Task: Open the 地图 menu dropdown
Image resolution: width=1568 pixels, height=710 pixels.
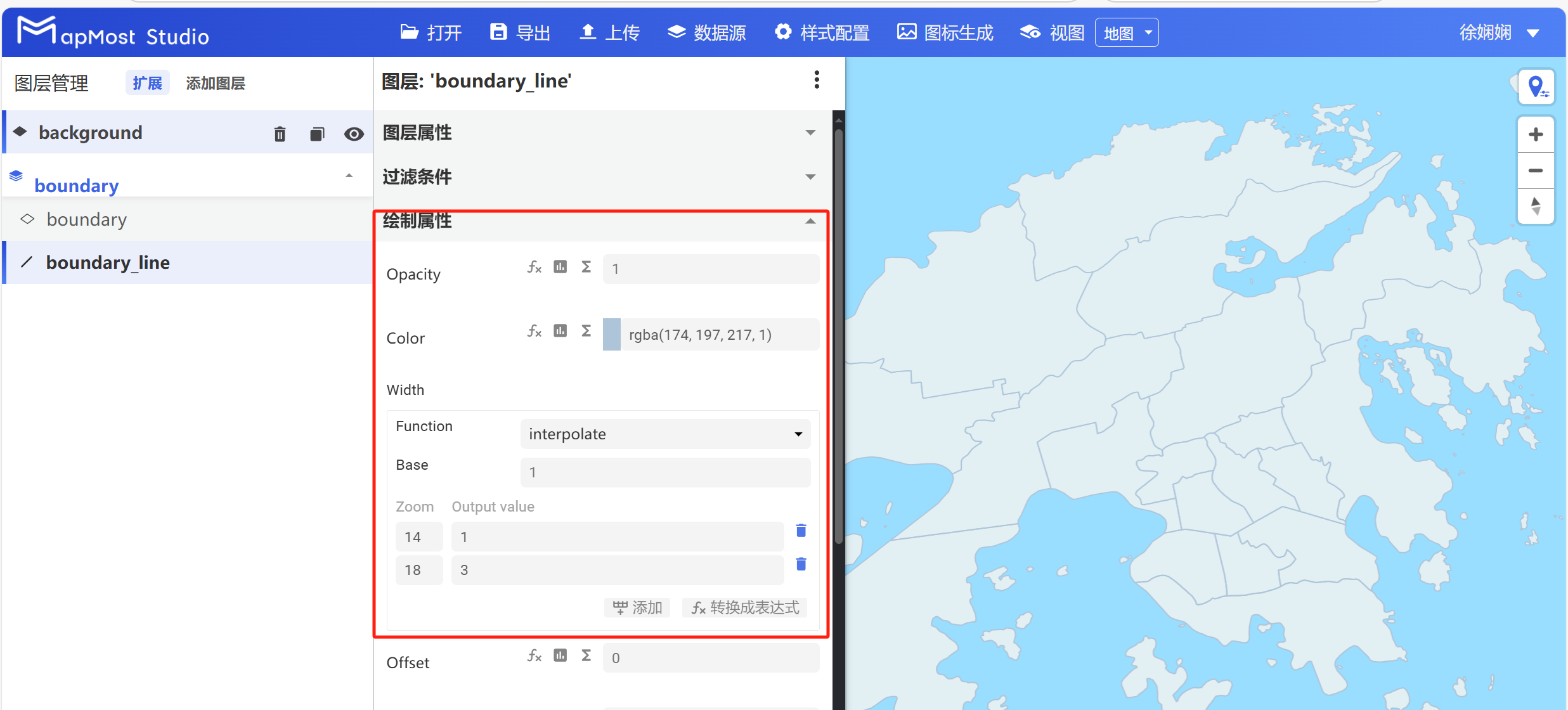Action: pyautogui.click(x=1126, y=32)
